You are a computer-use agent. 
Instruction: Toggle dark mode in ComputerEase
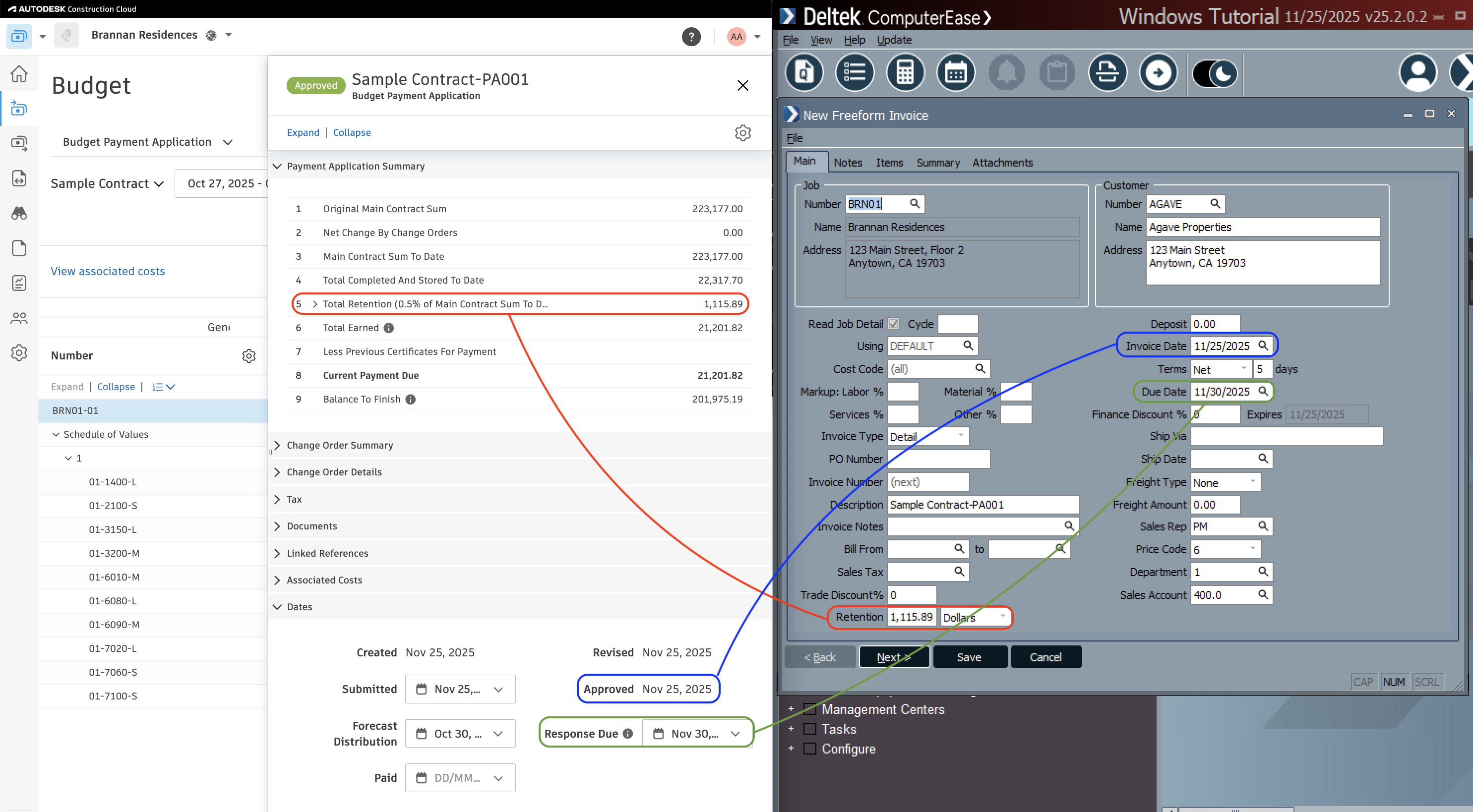point(1214,72)
